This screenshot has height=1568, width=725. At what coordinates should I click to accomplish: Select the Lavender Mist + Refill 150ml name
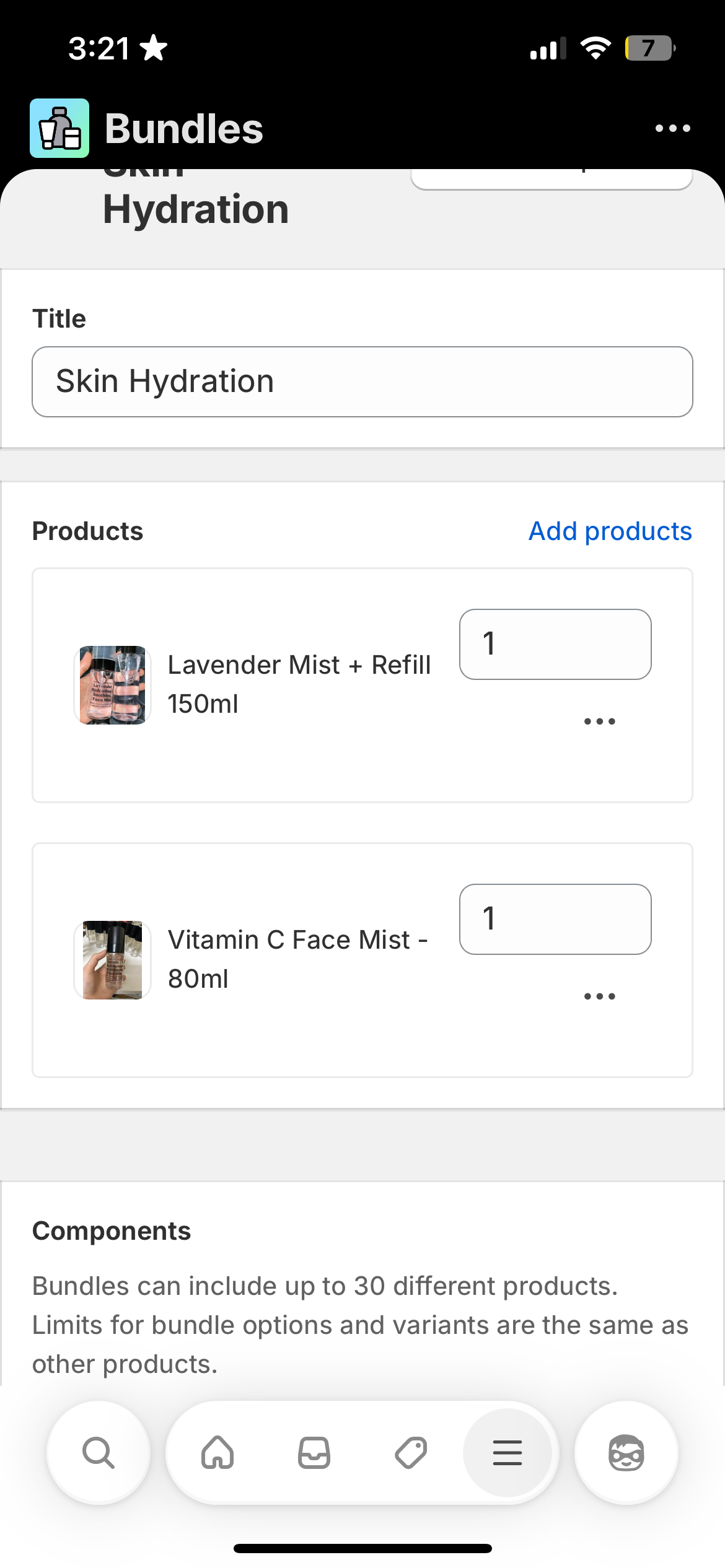click(x=299, y=684)
